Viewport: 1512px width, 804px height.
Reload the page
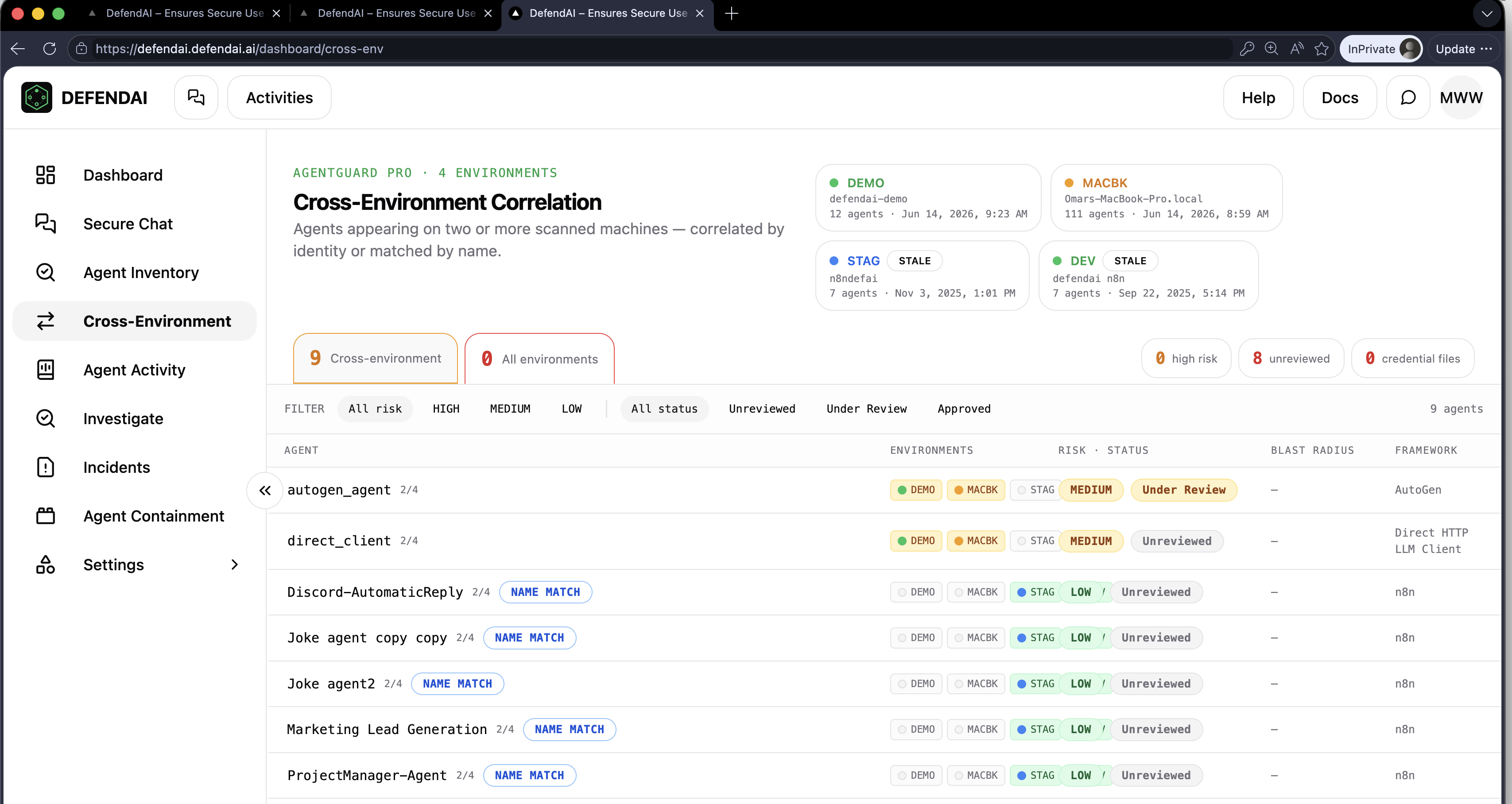point(50,49)
